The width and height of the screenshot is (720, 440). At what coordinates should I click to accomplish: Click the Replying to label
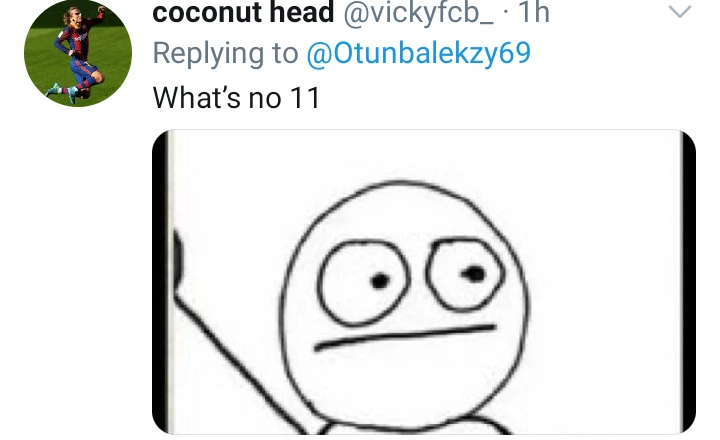[225, 53]
